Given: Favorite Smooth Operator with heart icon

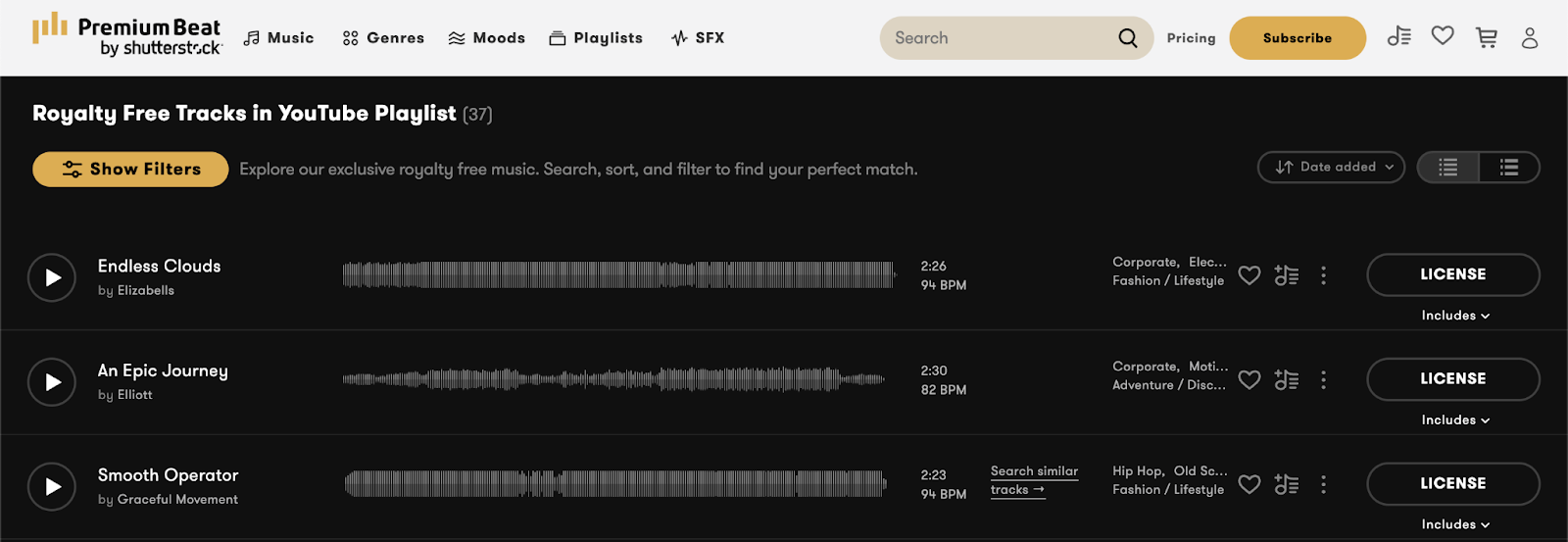Looking at the screenshot, I should 1249,484.
